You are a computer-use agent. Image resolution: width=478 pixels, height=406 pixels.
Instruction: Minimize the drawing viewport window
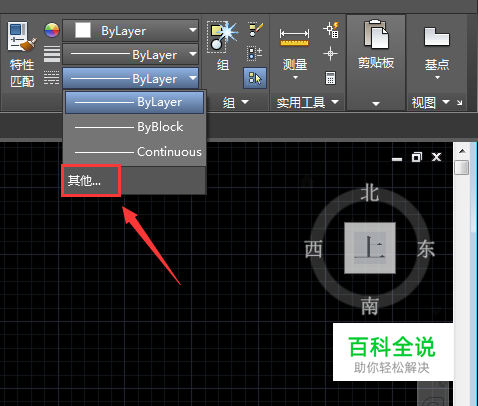(x=397, y=158)
